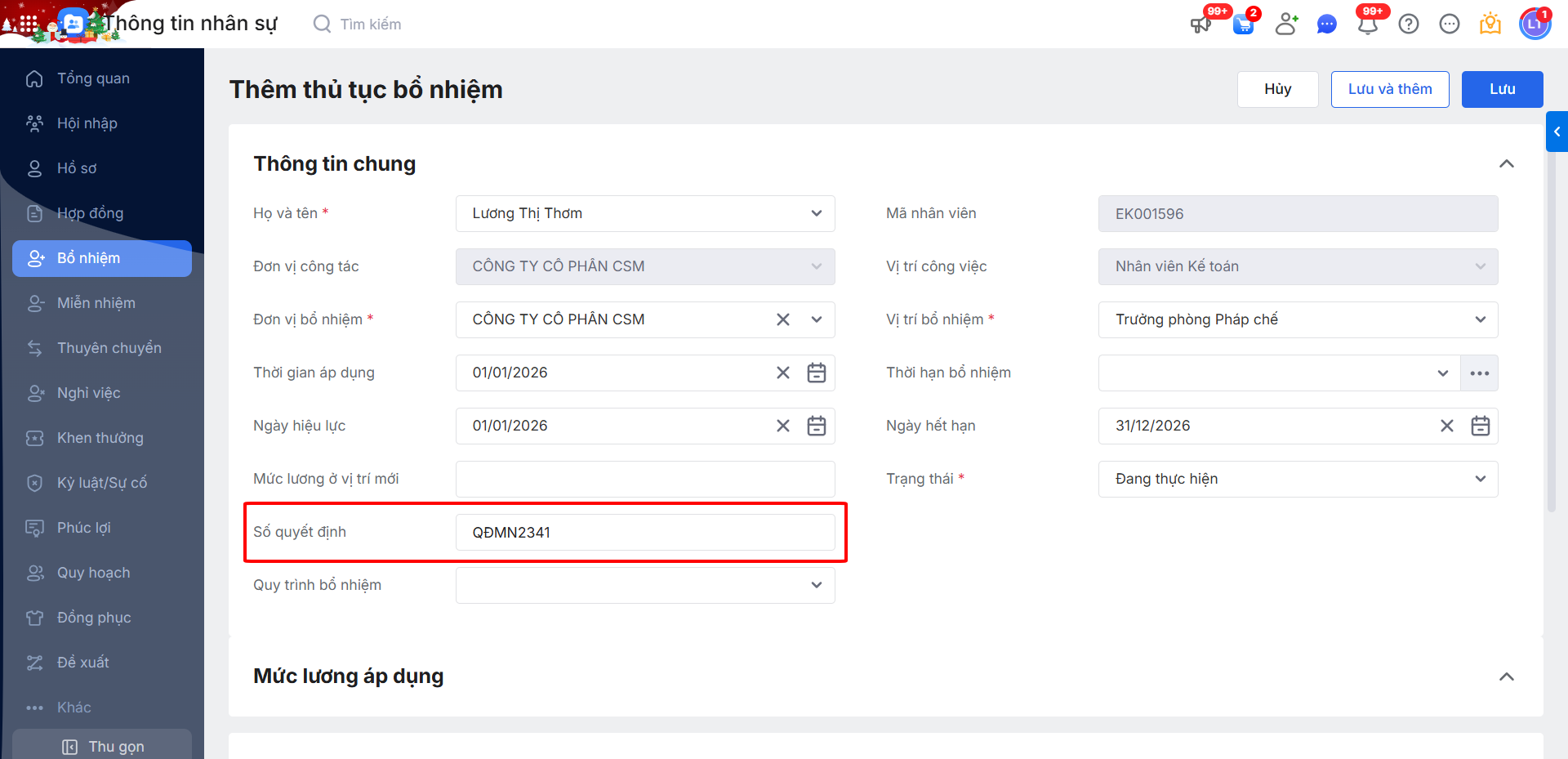Screen dimensions: 1568x759
Task: Click the Số quyết định input field
Action: 645,533
